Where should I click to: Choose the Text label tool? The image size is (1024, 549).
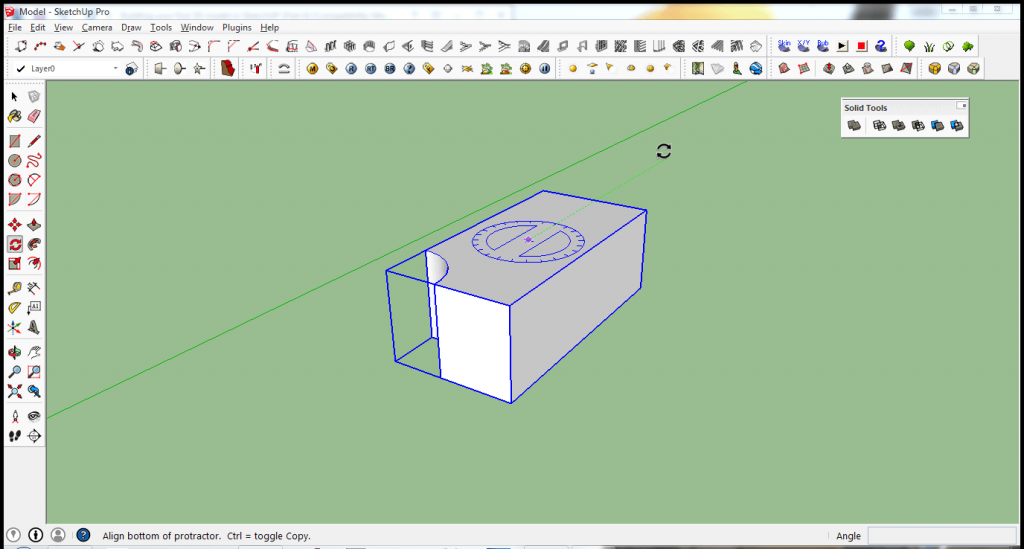coord(34,307)
